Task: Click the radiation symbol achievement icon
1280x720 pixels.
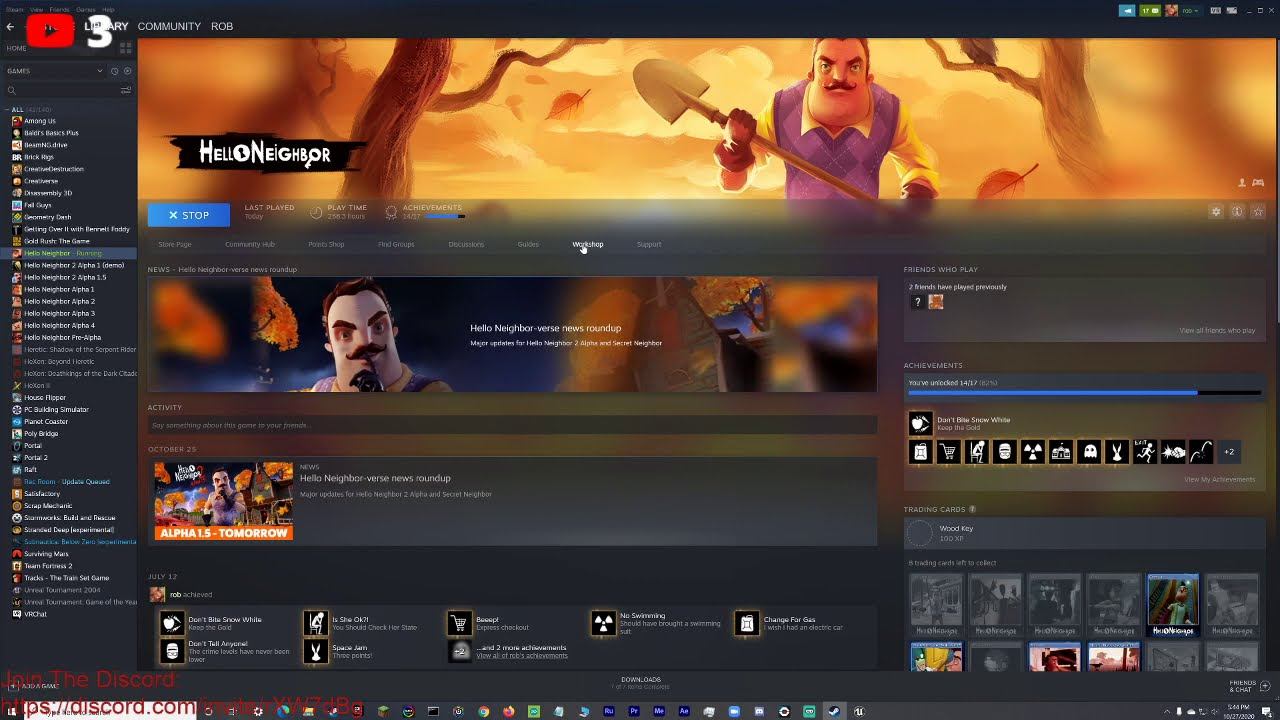Action: tap(1033, 452)
